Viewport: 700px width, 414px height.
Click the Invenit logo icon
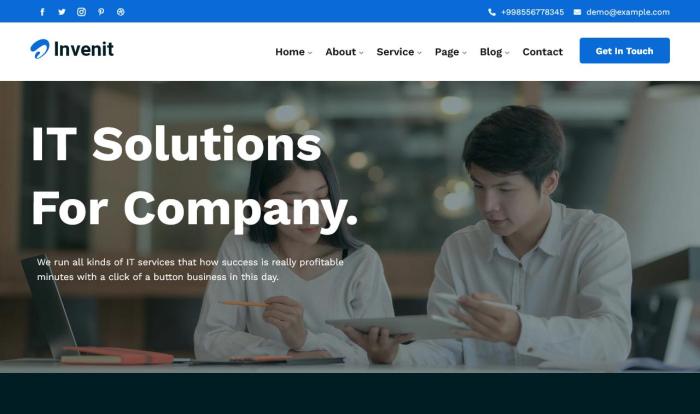[40, 49]
